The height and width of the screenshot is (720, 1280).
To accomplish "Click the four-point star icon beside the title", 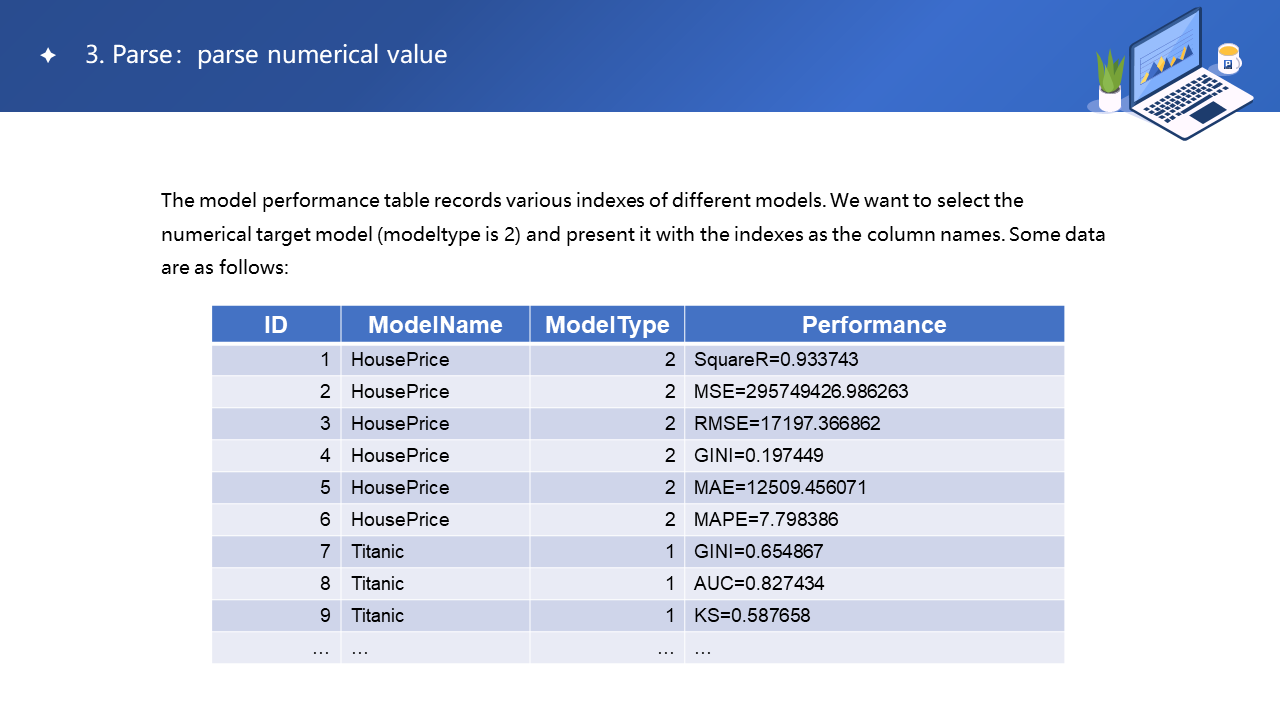I will [x=48, y=56].
